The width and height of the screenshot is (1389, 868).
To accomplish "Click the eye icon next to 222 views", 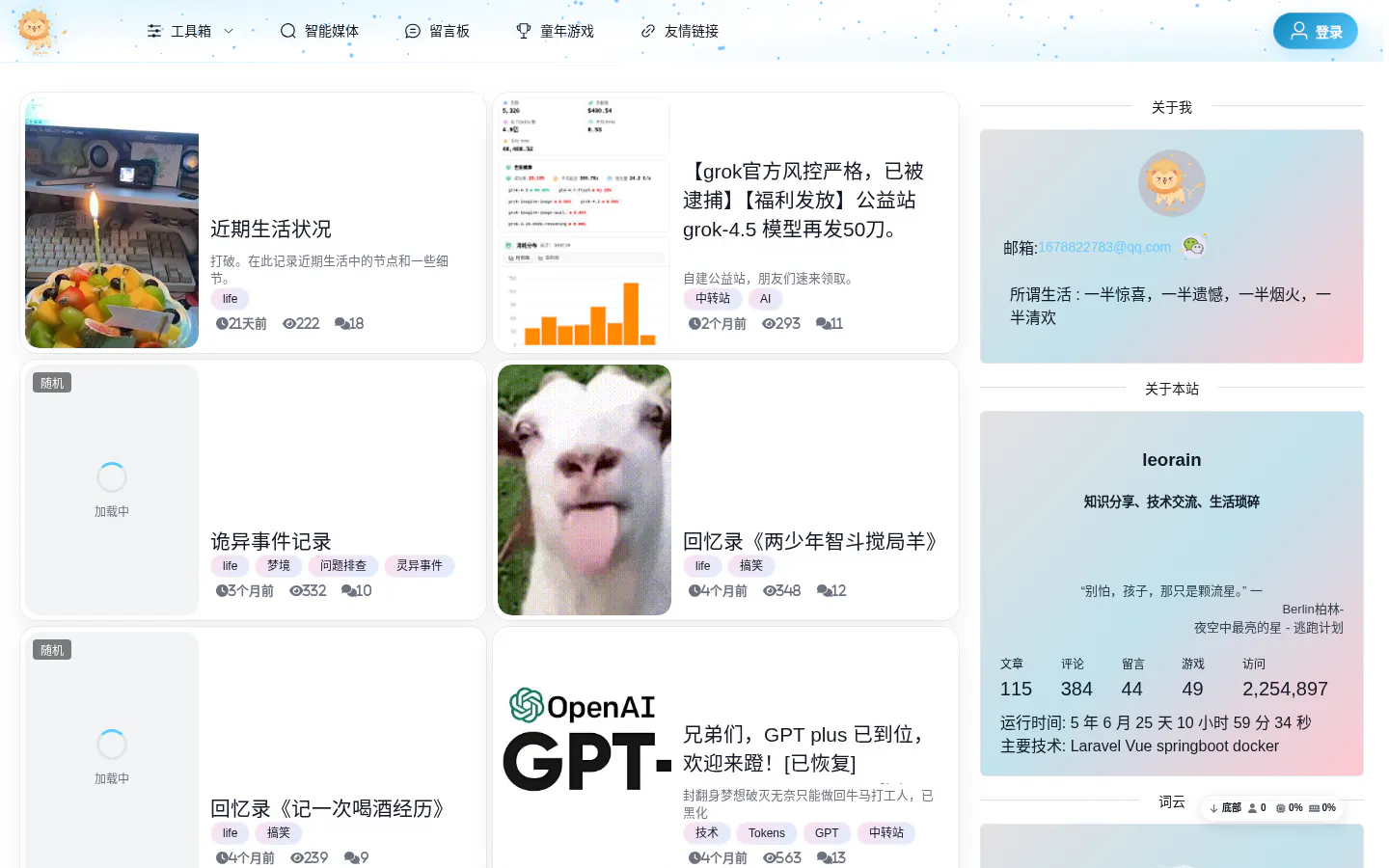I will pos(288,324).
